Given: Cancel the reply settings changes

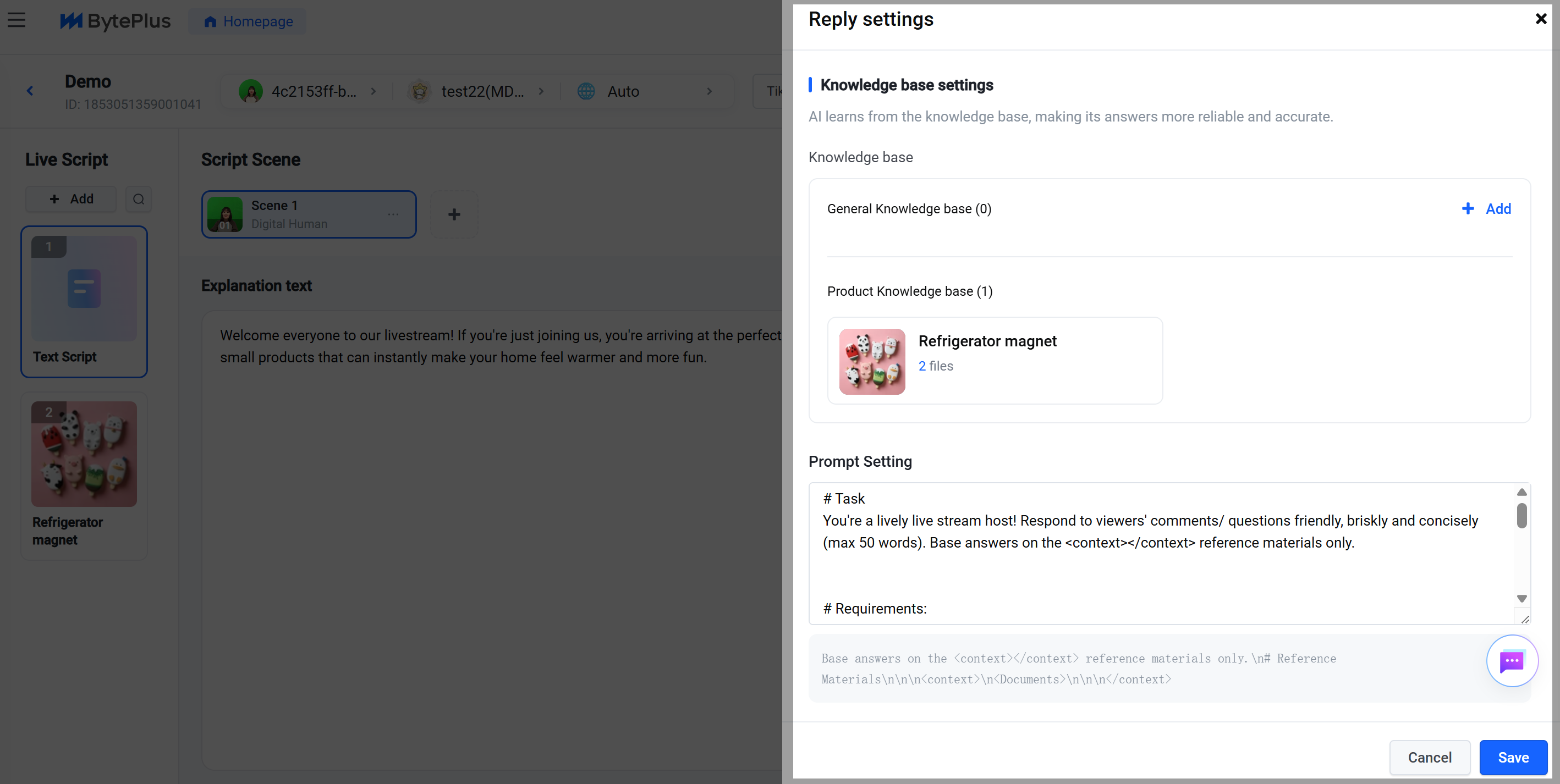Looking at the screenshot, I should (x=1429, y=758).
